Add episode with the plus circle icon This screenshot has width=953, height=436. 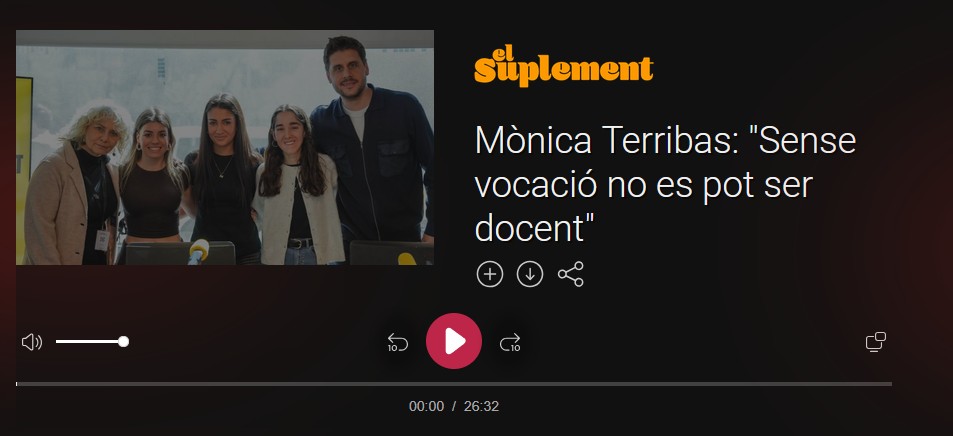pyautogui.click(x=490, y=274)
